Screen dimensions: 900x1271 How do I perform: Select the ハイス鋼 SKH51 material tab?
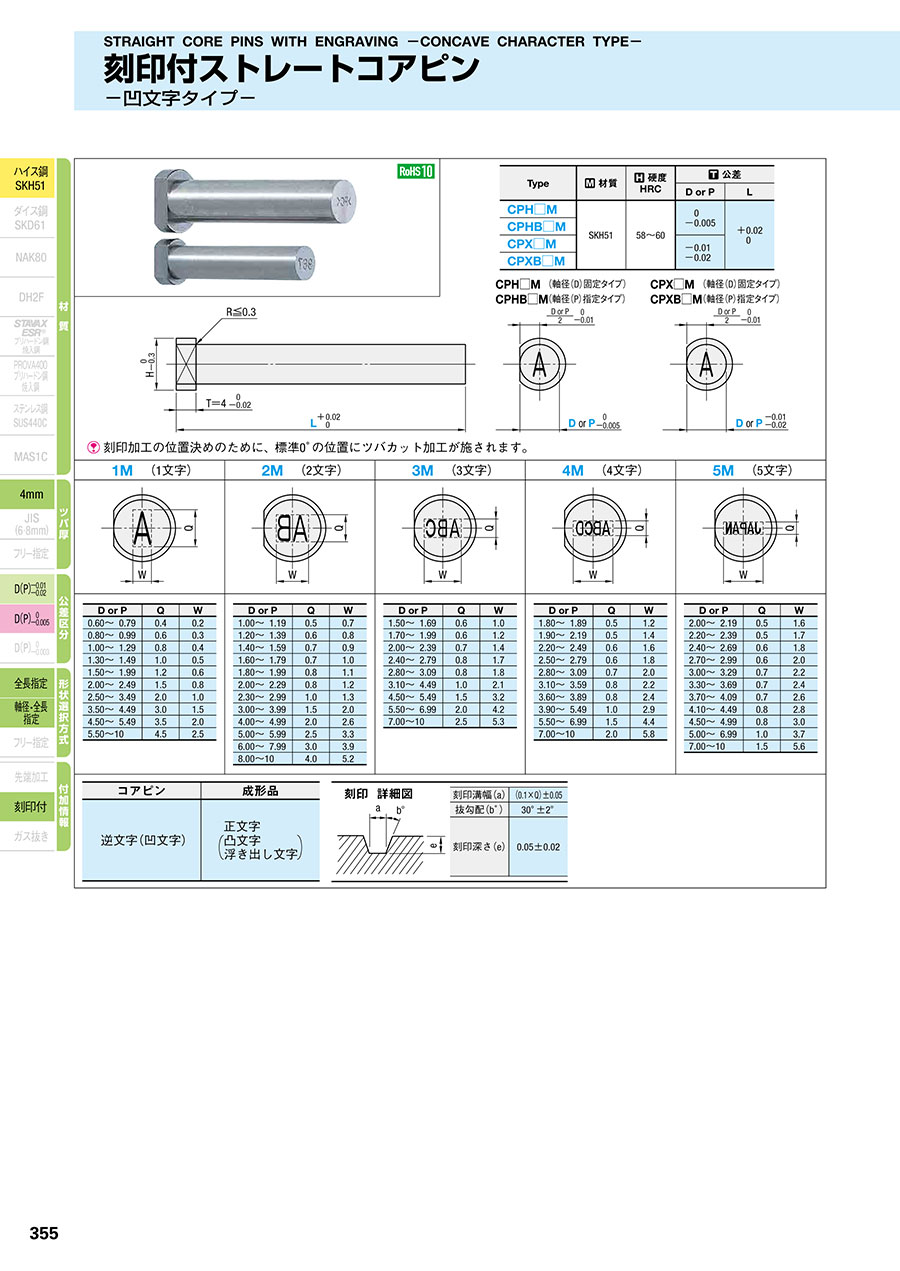coord(28,178)
